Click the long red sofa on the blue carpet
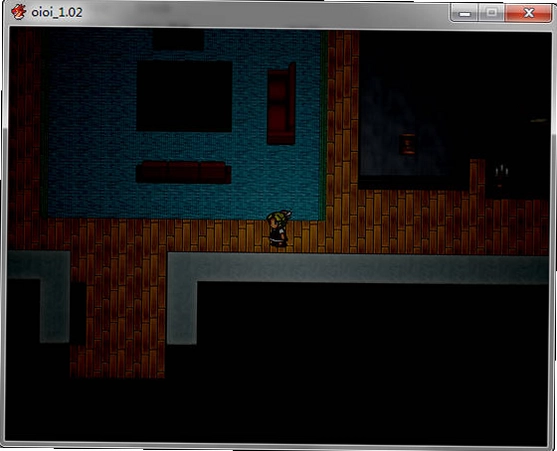The width and height of the screenshot is (557, 451). click(x=184, y=172)
